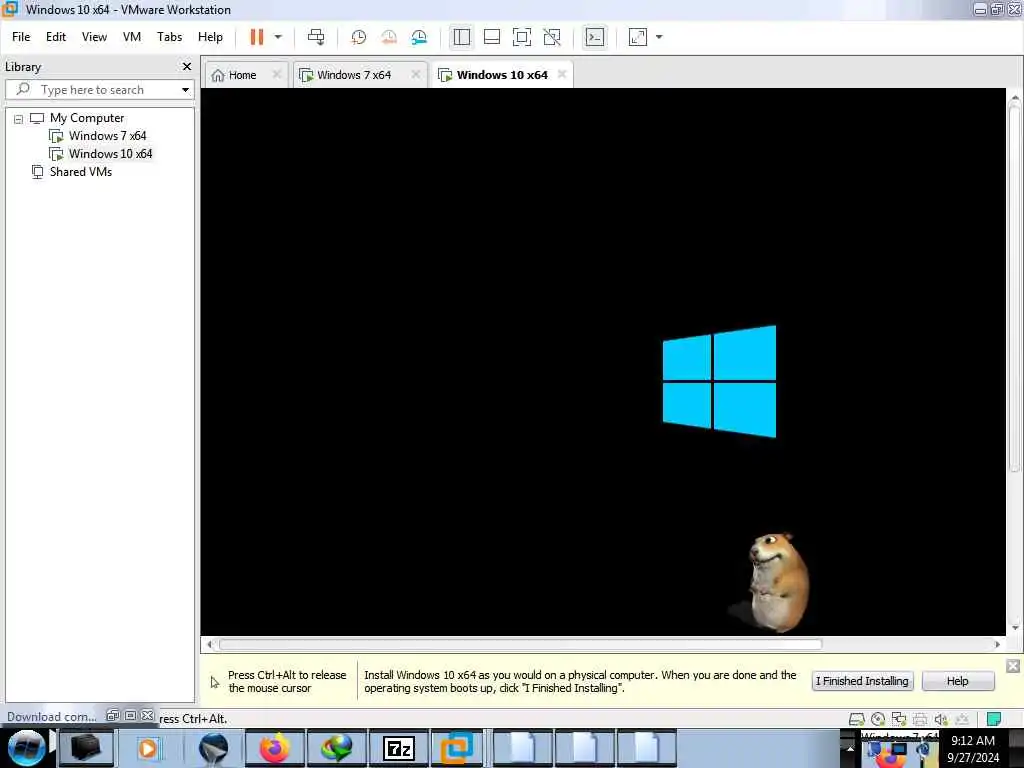The image size is (1024, 768).
Task: Click the Send Ctrl+Alt+Del toolbar icon
Action: 316,37
